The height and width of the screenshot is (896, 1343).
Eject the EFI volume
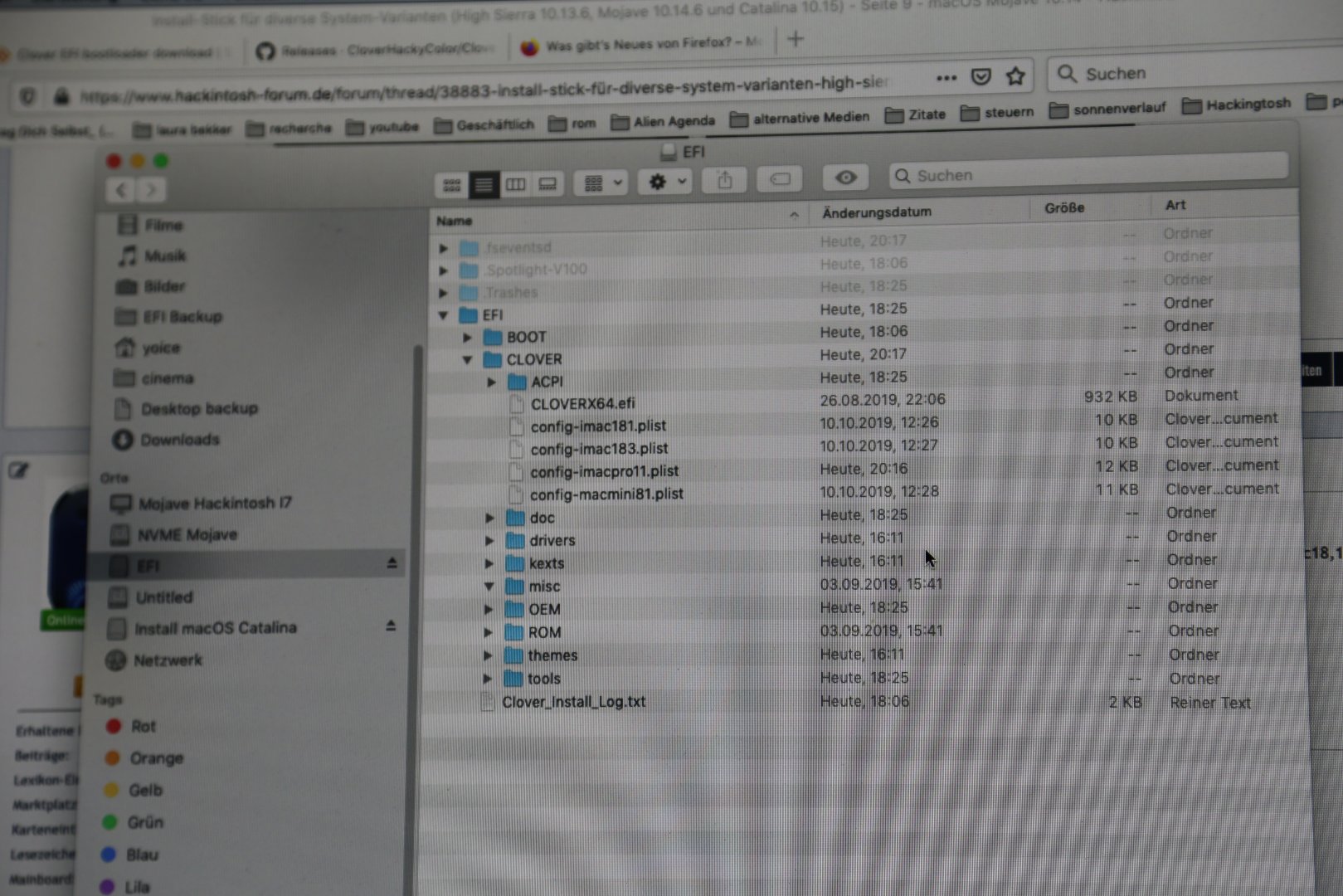(x=392, y=563)
